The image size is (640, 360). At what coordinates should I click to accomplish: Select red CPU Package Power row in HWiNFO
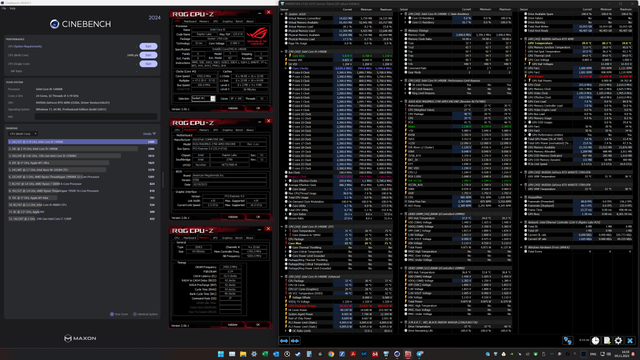pos(338,306)
